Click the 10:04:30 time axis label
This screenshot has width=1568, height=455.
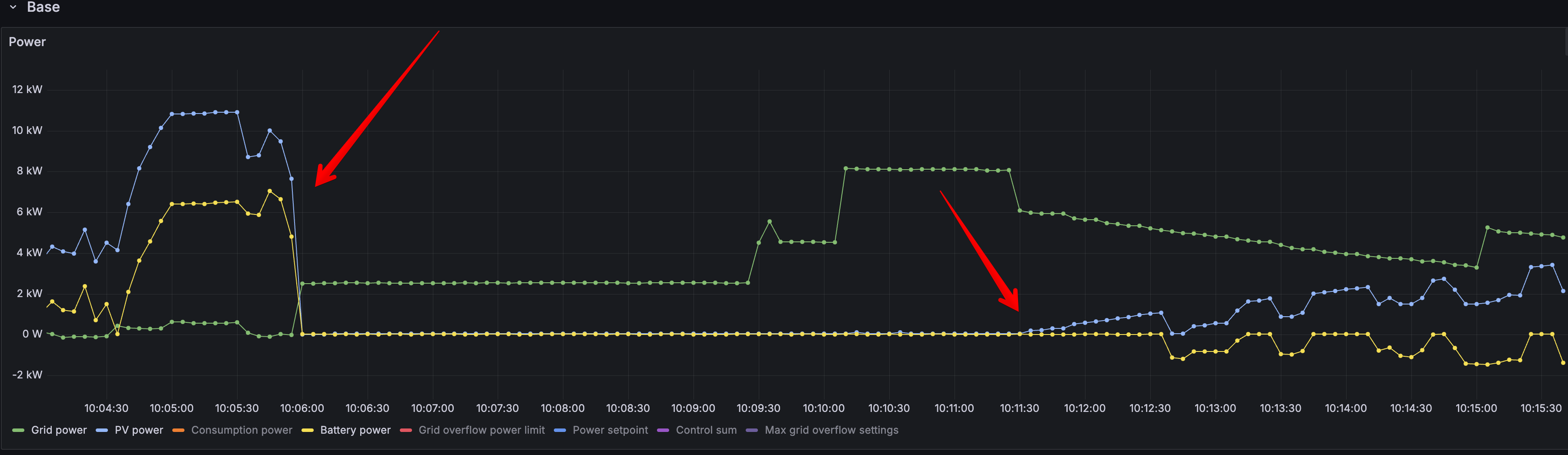coord(107,408)
